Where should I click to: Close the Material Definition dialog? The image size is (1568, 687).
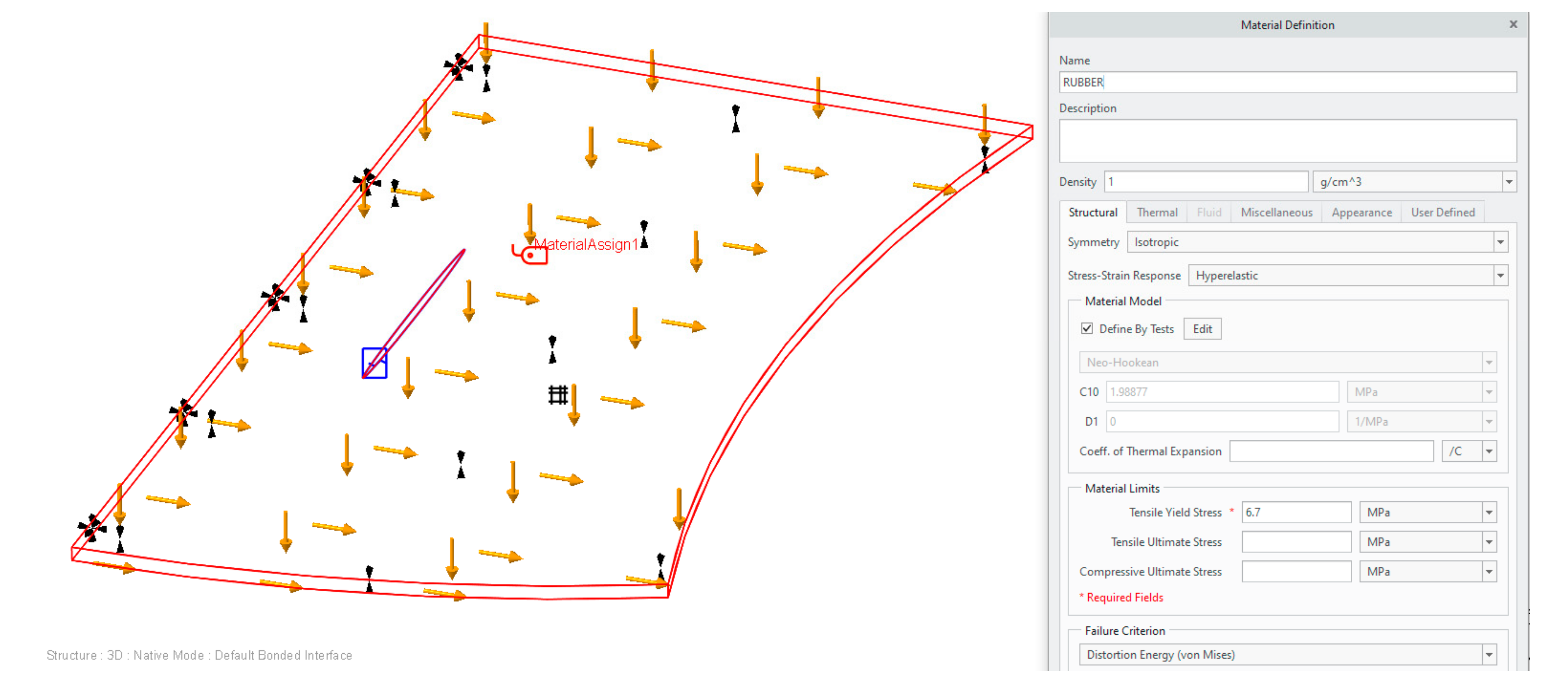(x=1513, y=24)
